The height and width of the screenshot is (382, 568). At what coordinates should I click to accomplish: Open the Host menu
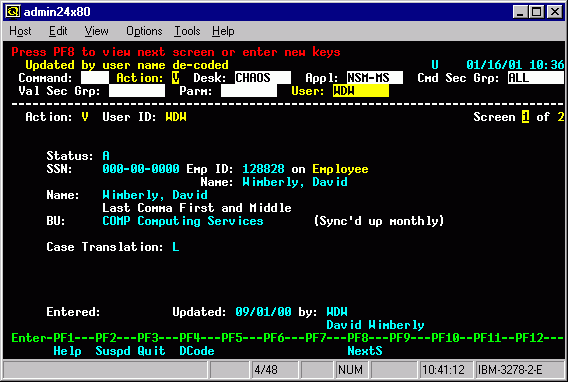20,31
